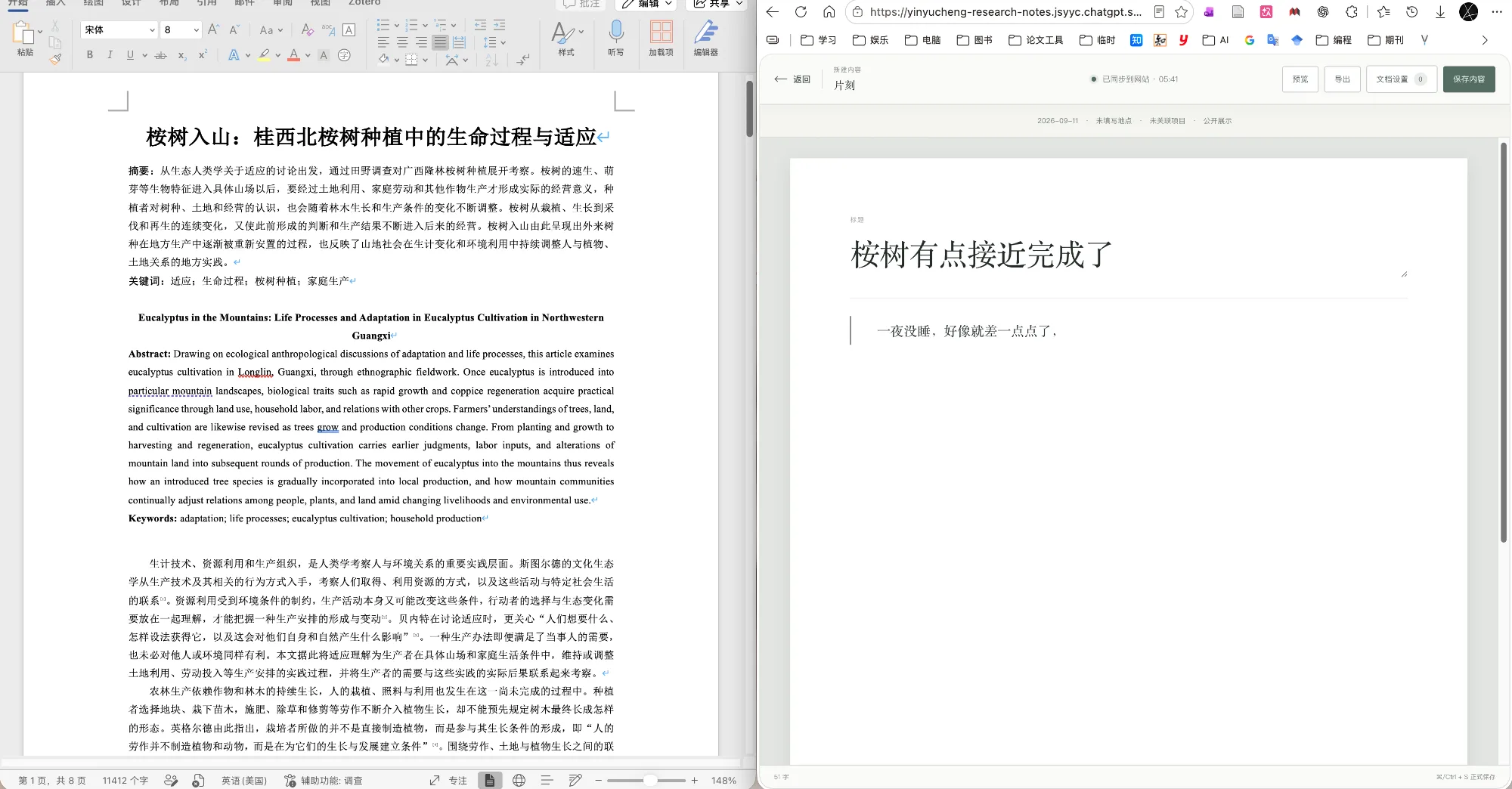The width and height of the screenshot is (1512, 789).
Task: Click the Increase Indent icon
Action: (x=499, y=26)
